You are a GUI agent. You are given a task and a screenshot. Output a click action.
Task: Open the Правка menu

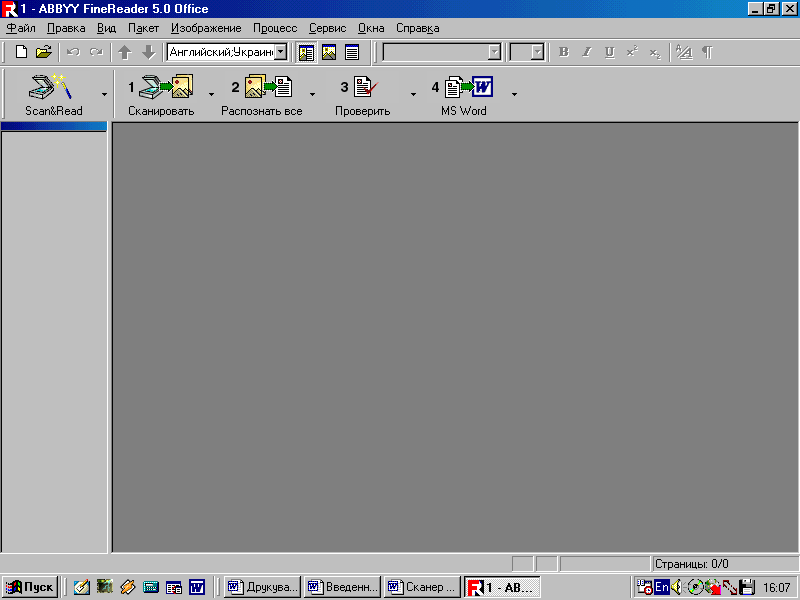(66, 29)
